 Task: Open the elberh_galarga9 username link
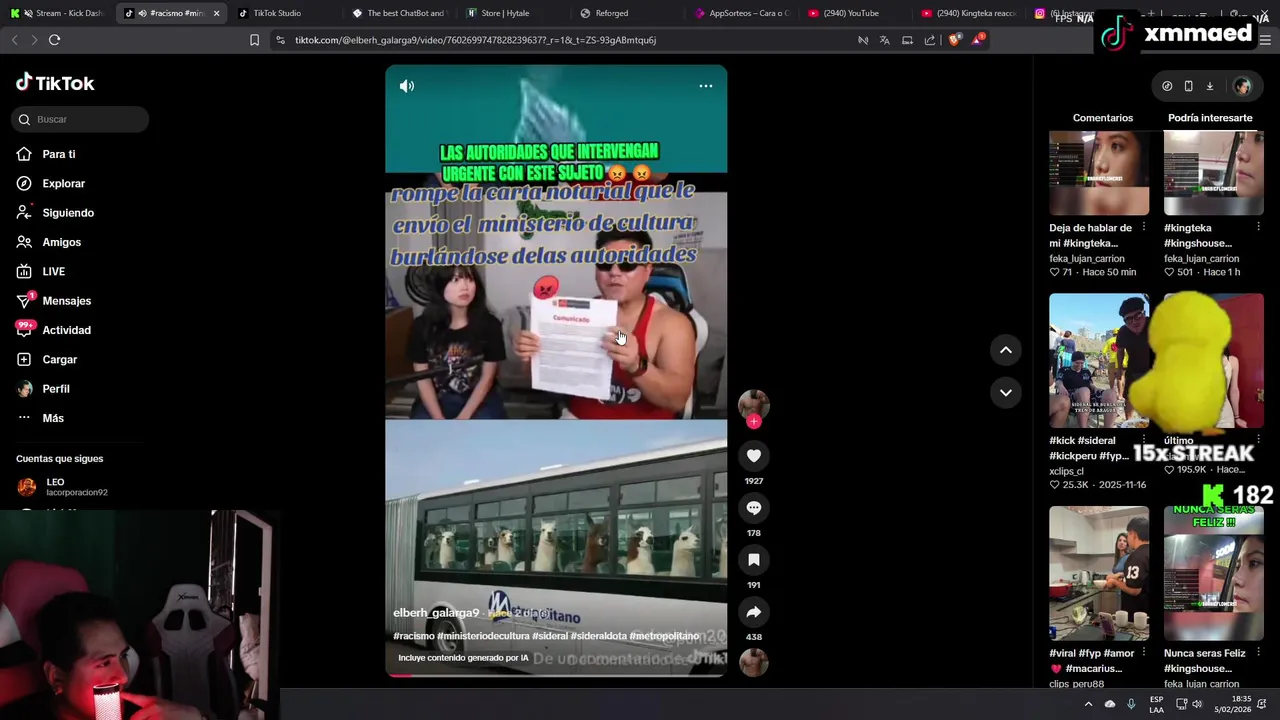436,613
